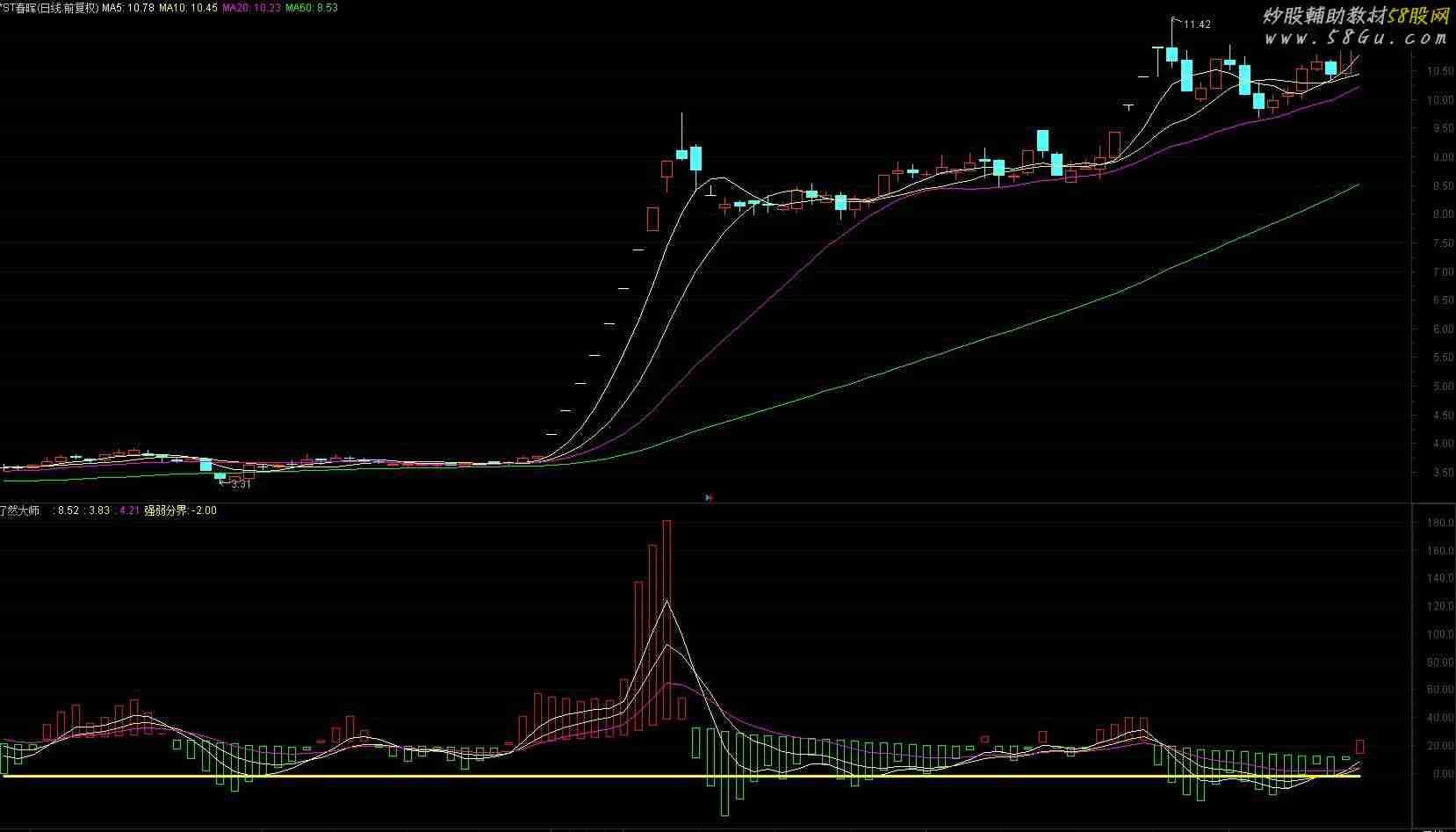Viewport: 1456px width, 832px height.
Task: Click the 140.0 indicator axis label
Action: coord(1440,578)
